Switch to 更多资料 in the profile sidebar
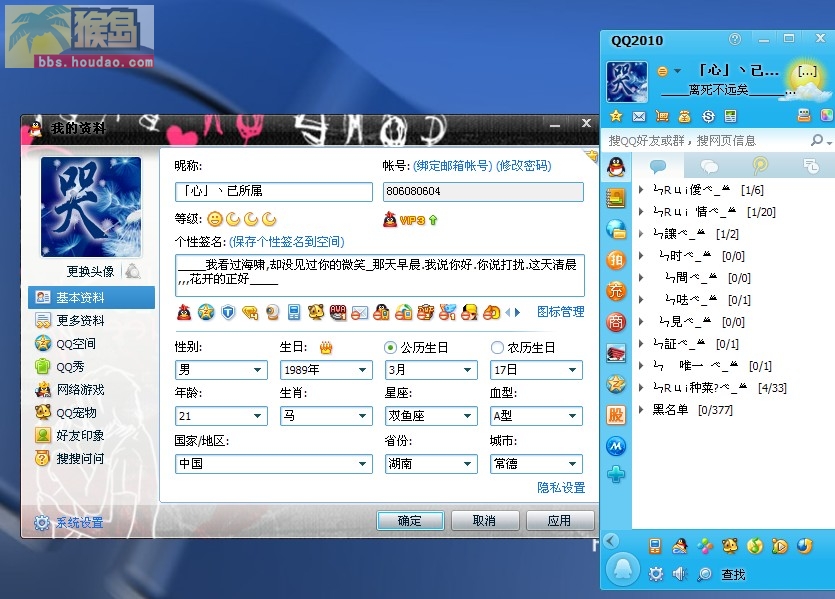Image resolution: width=835 pixels, height=599 pixels. click(80, 321)
